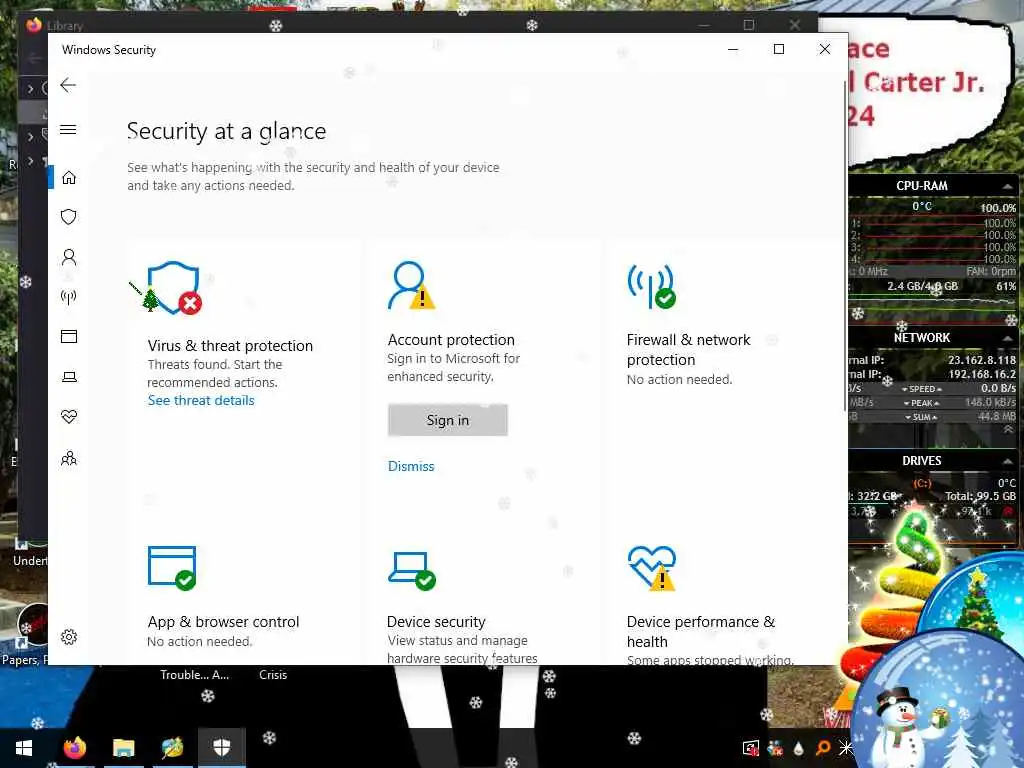The image size is (1024, 768).
Task: Click the Library window title behind
Action: (x=65, y=26)
